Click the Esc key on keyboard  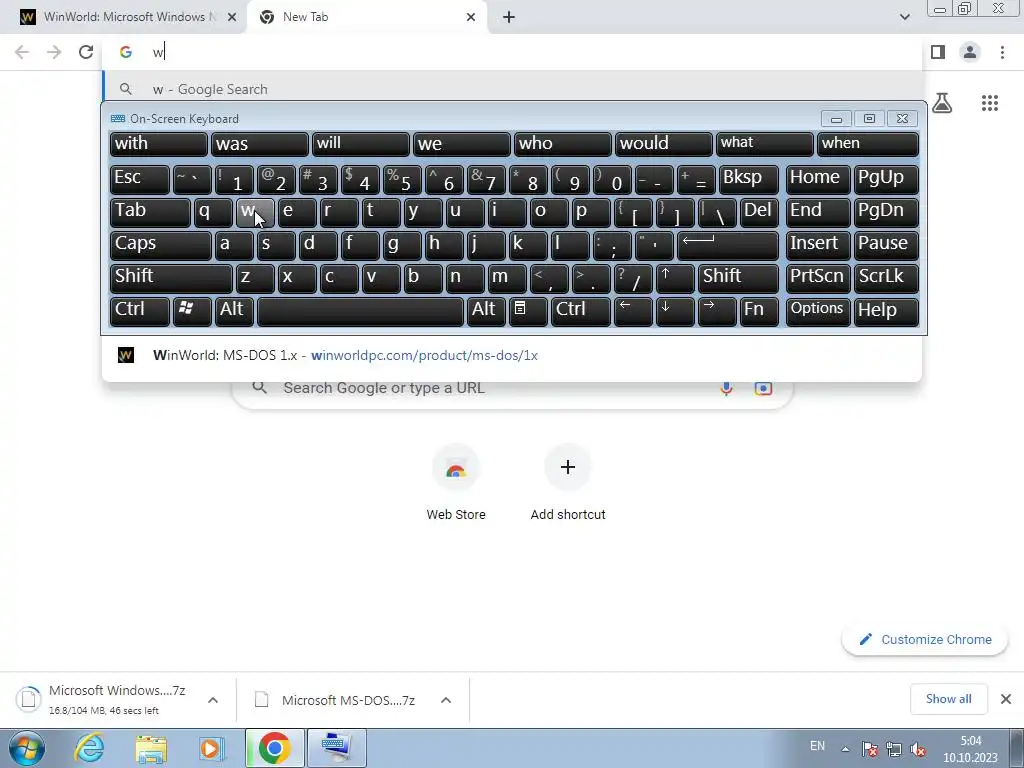tap(140, 180)
